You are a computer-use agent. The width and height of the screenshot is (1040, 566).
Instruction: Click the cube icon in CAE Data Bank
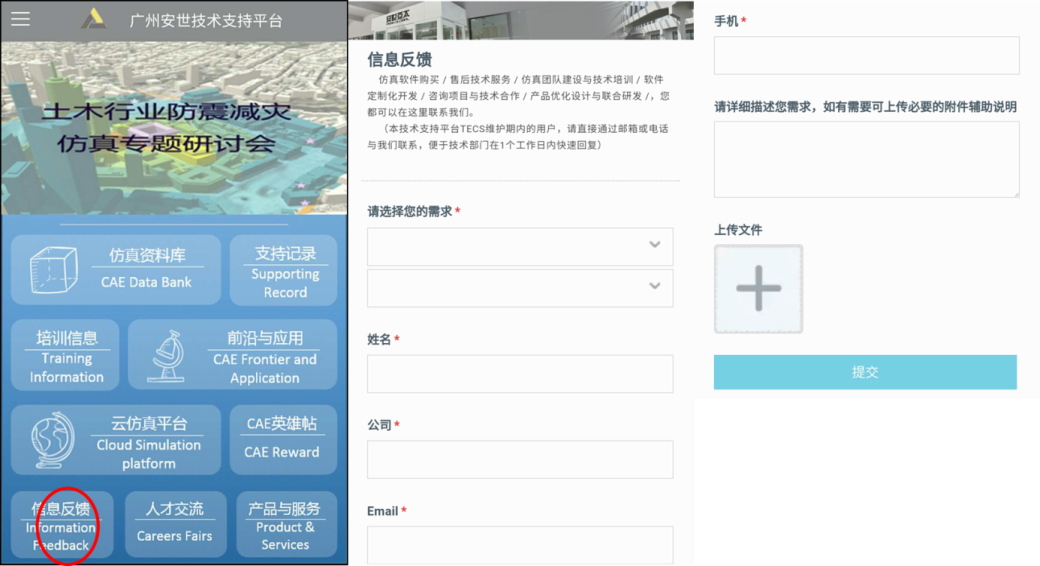(53, 270)
